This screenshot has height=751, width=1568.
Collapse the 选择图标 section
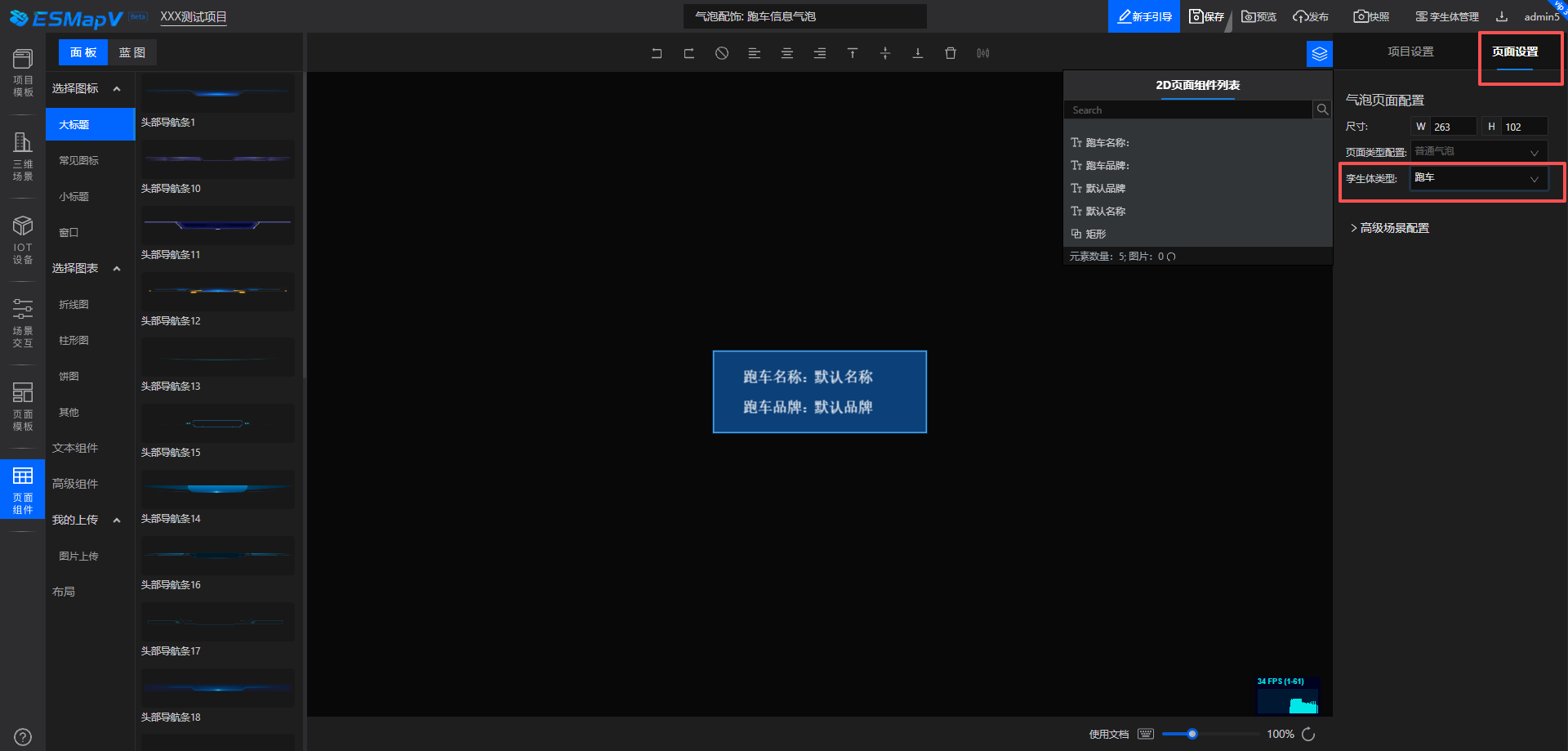[x=117, y=88]
